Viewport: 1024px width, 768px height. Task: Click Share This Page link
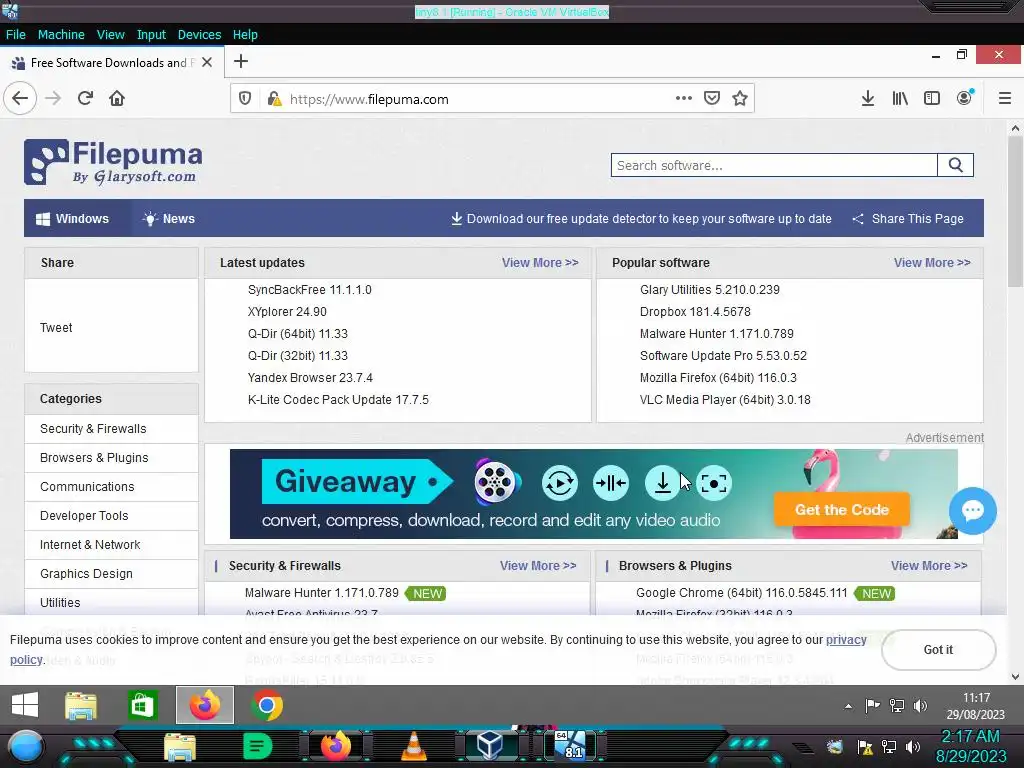click(x=908, y=219)
